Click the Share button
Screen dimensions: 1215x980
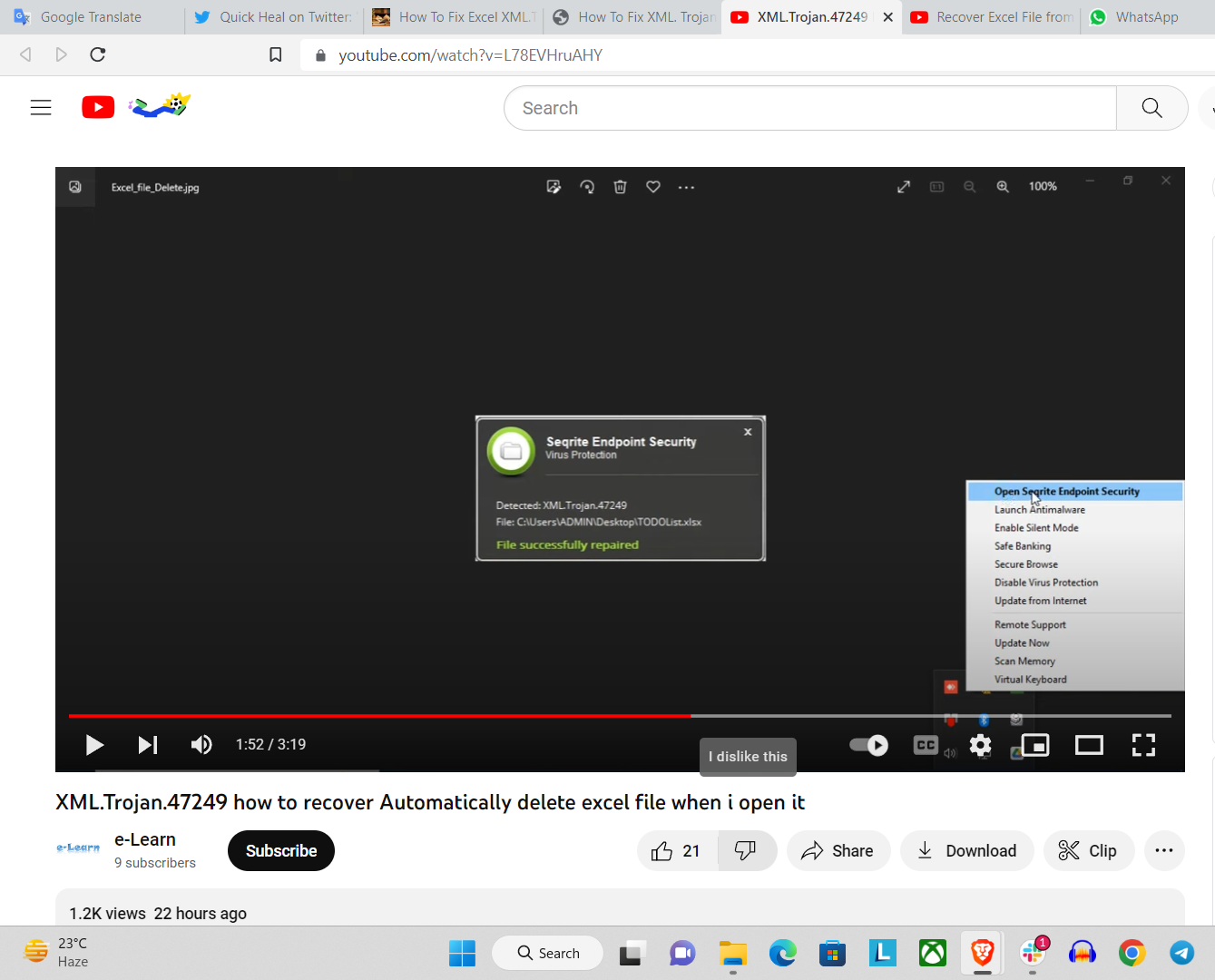coord(838,851)
